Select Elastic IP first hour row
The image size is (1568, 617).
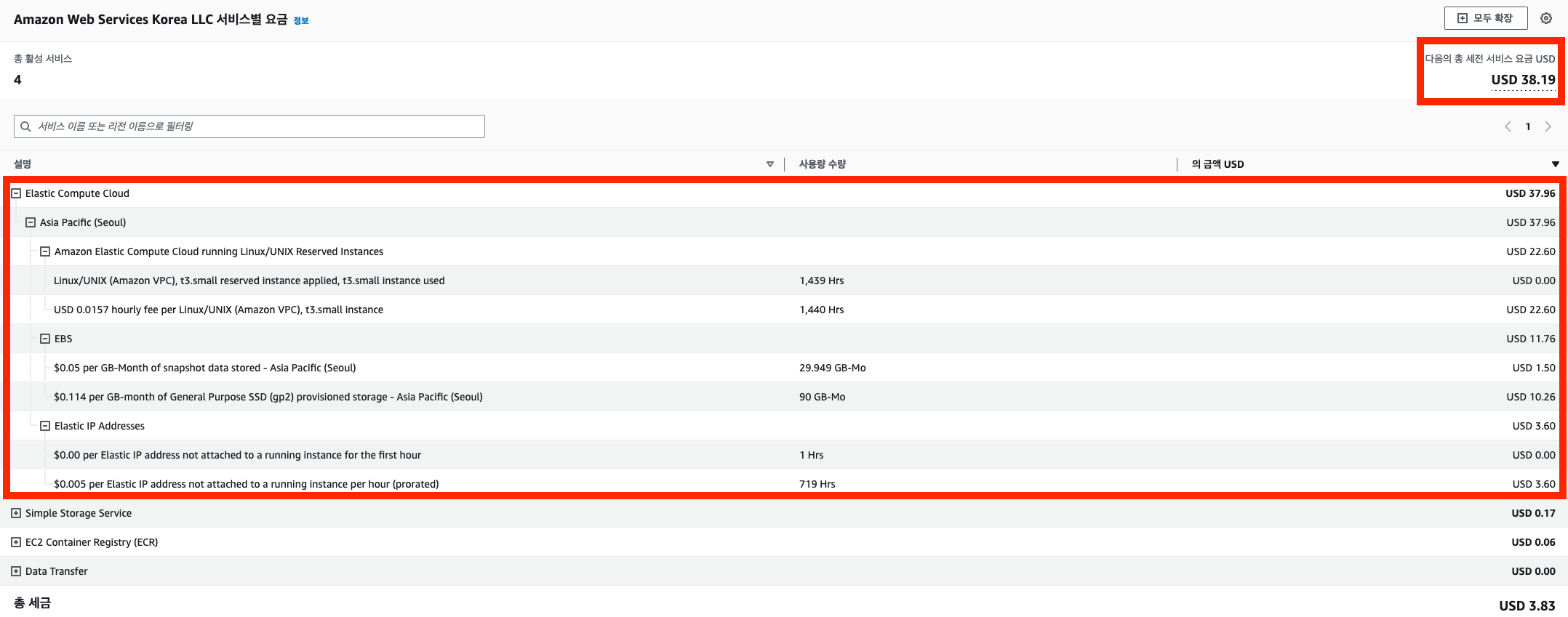pyautogui.click(x=783, y=455)
